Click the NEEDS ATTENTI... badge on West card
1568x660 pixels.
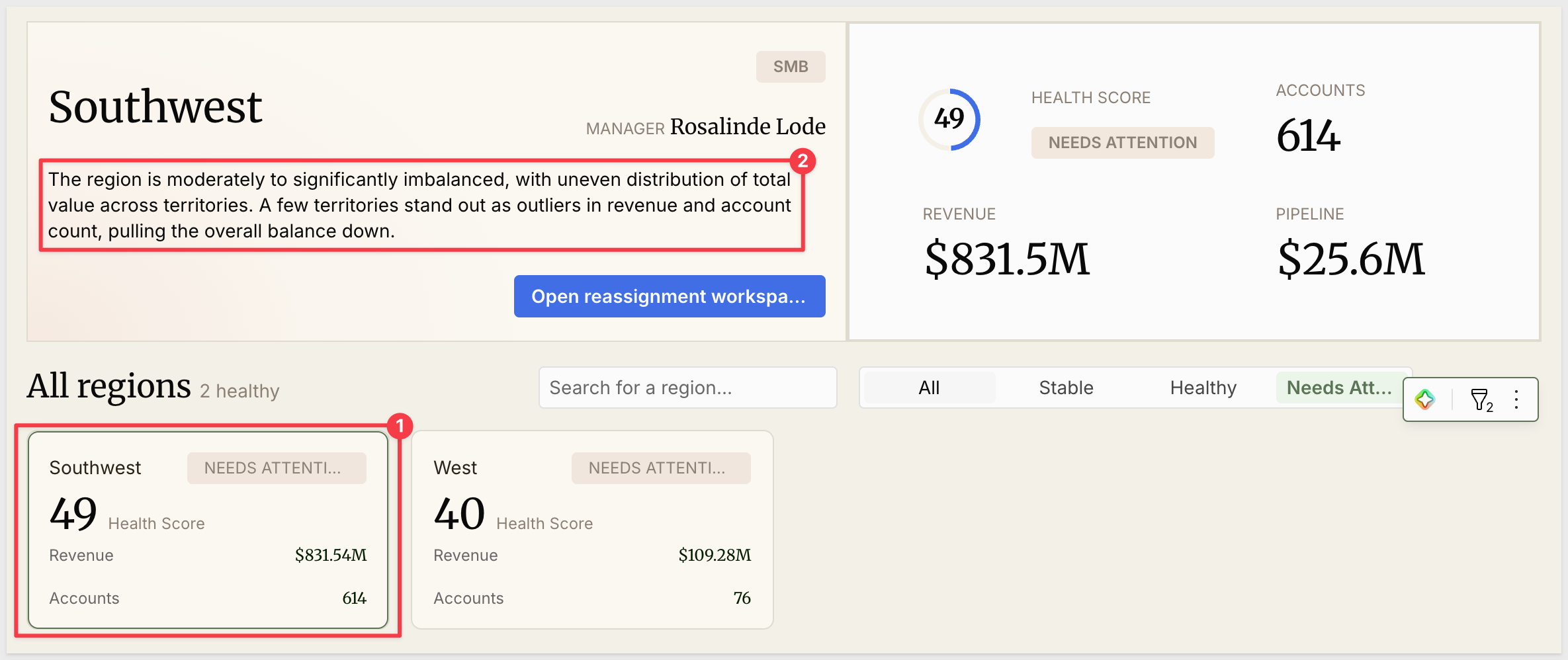click(x=661, y=468)
